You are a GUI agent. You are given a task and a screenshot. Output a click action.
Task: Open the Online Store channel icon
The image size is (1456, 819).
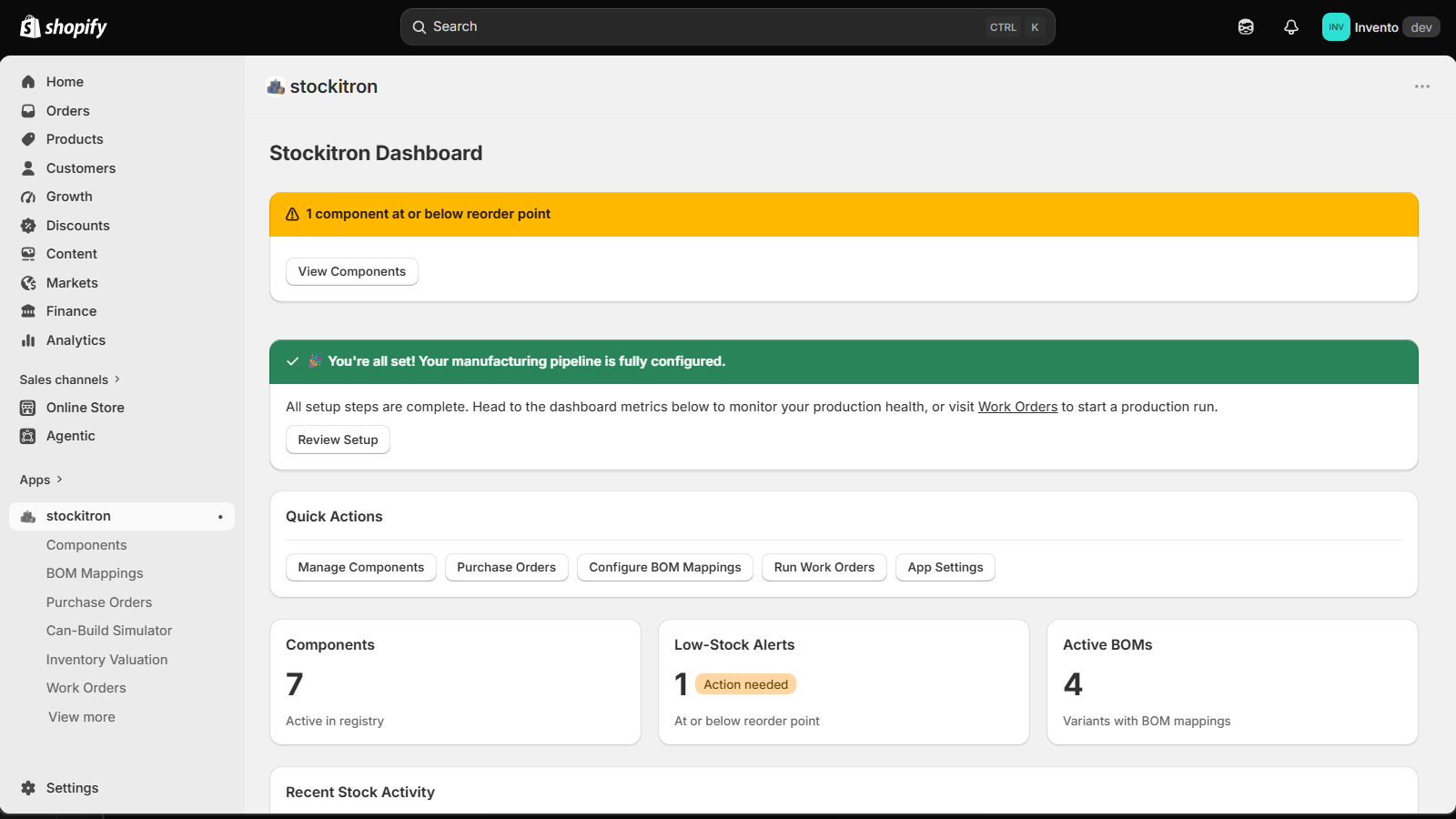(28, 408)
